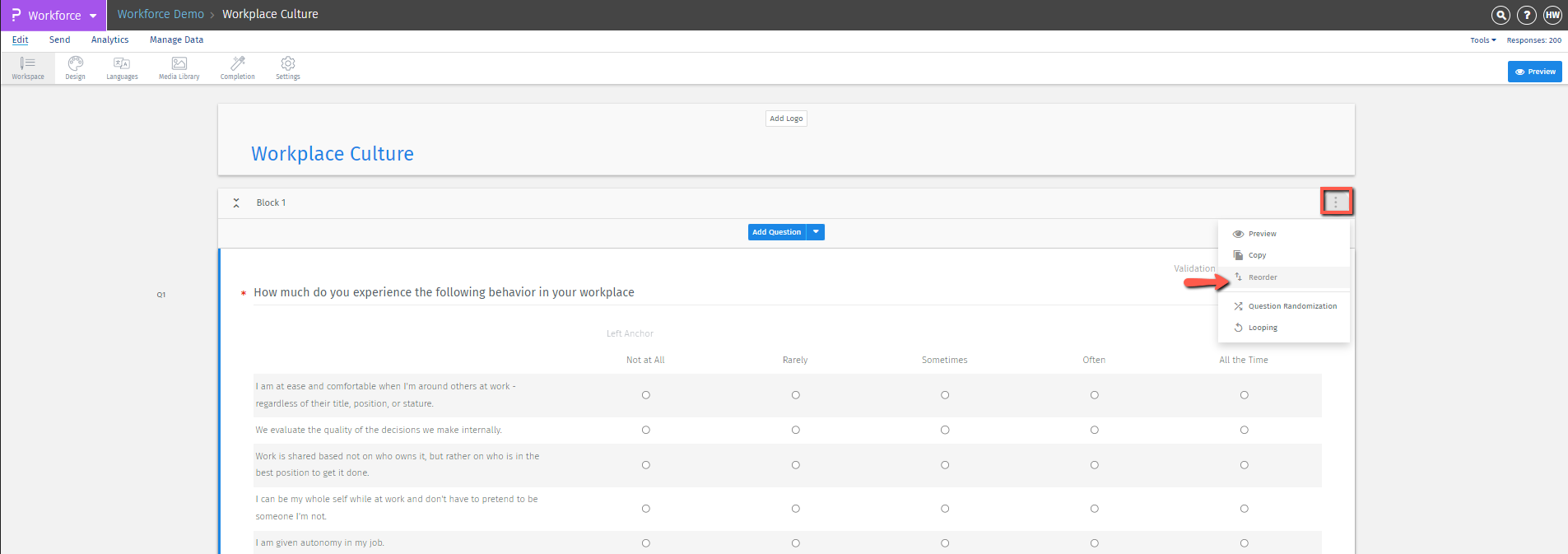Expand the Add Question dropdown arrow
Viewport: 1568px width, 554px height.
tap(816, 232)
